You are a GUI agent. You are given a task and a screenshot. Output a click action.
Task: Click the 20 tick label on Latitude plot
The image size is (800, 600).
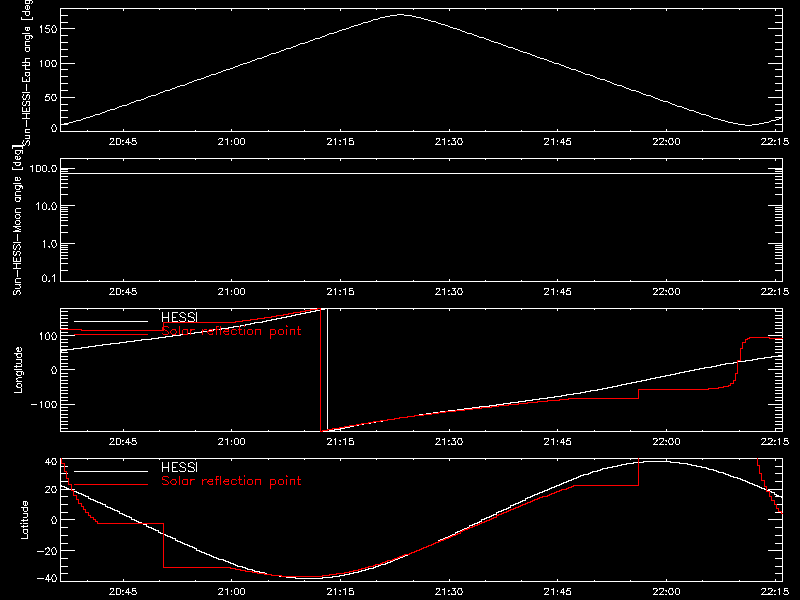[x=51, y=490]
